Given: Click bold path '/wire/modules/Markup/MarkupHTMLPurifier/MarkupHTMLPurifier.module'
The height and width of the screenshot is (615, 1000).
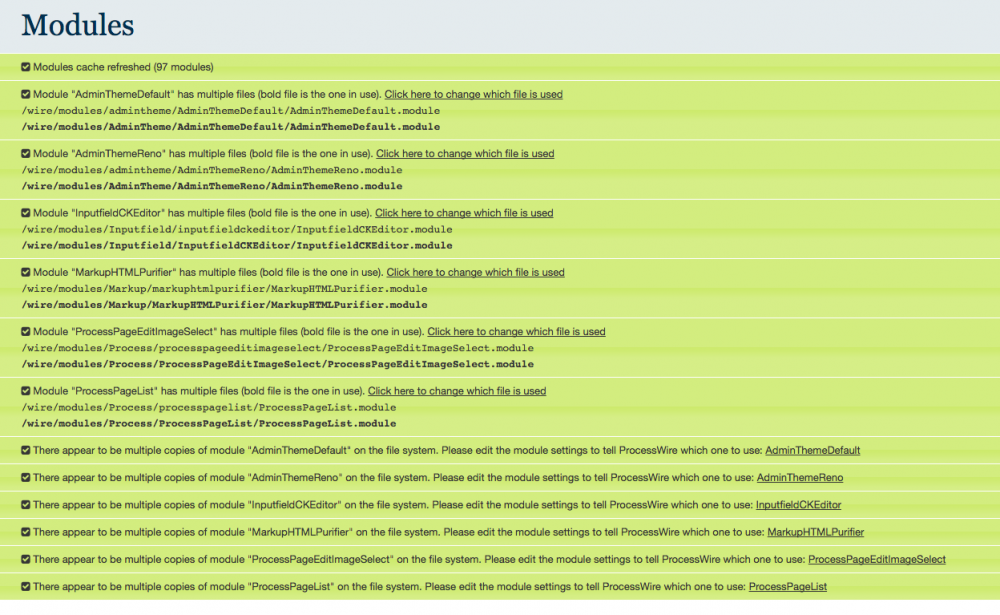Looking at the screenshot, I should click(224, 305).
